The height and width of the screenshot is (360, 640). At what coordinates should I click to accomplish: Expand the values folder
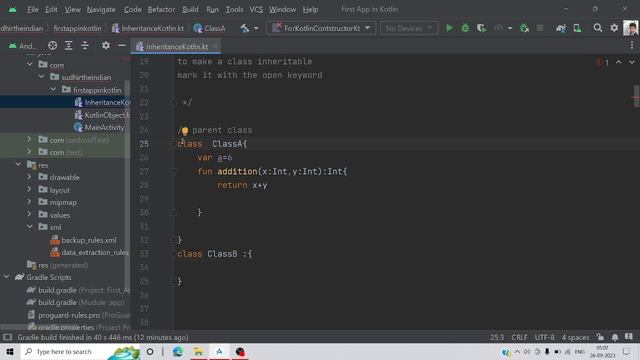(29, 215)
